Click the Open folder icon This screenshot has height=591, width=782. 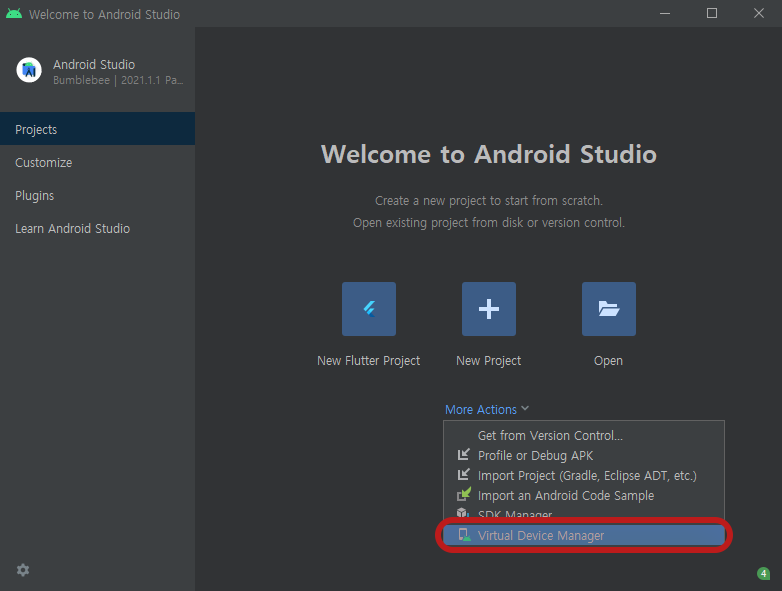pos(608,309)
